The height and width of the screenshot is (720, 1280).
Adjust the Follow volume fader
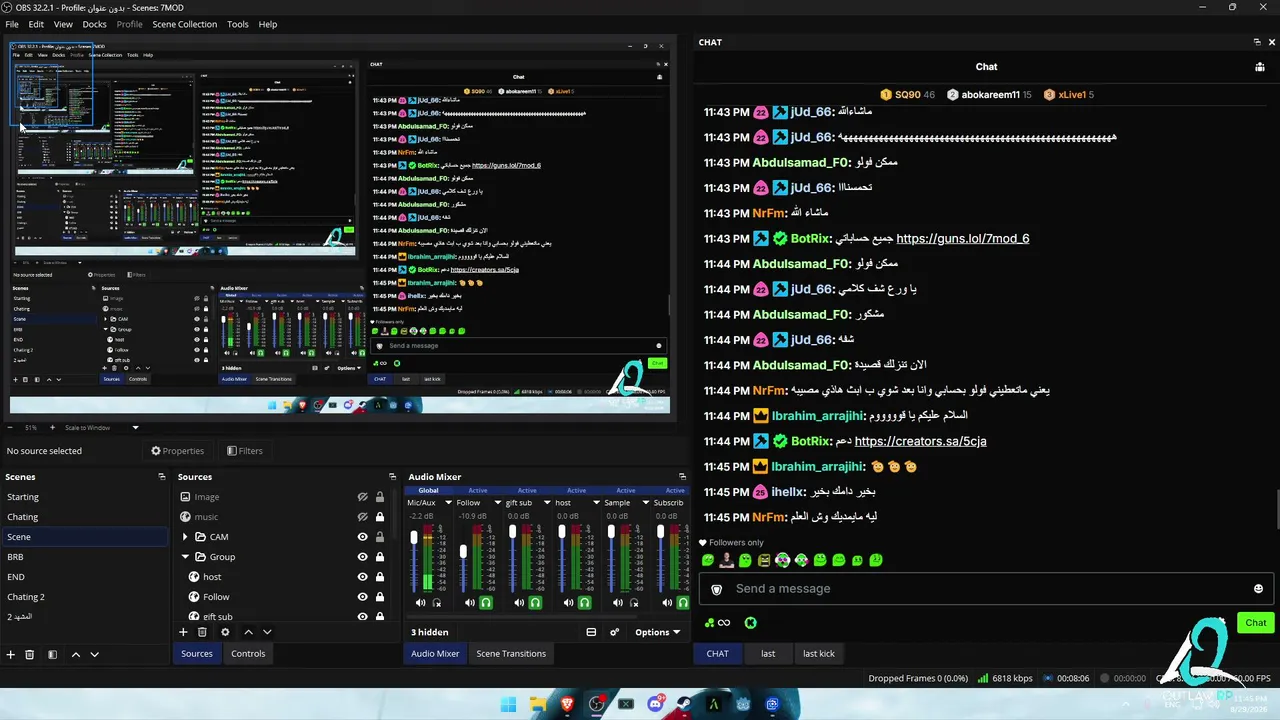(x=463, y=552)
